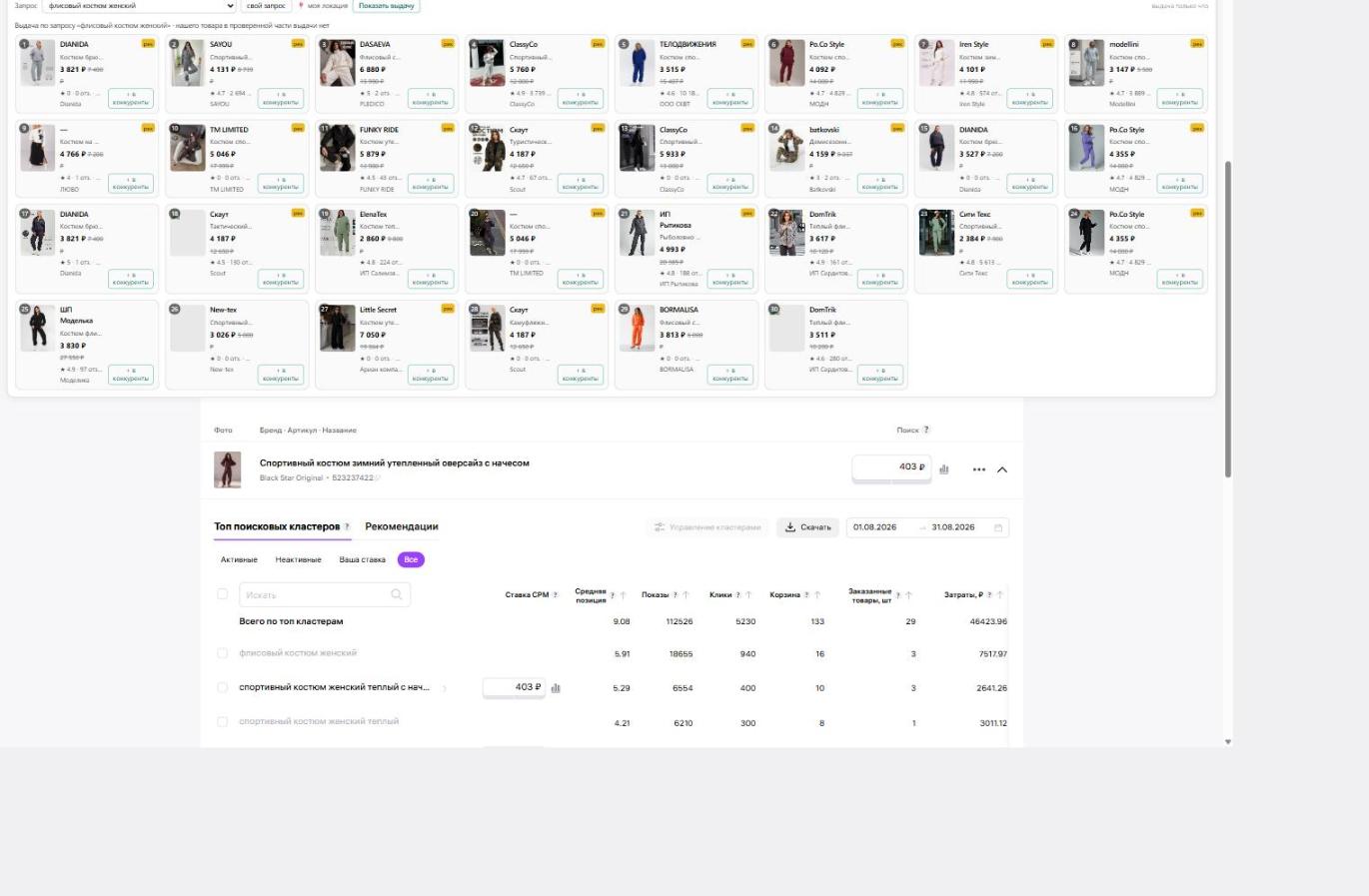Select the Все filter pill
Screen dimensions: 1369x896
411,559
